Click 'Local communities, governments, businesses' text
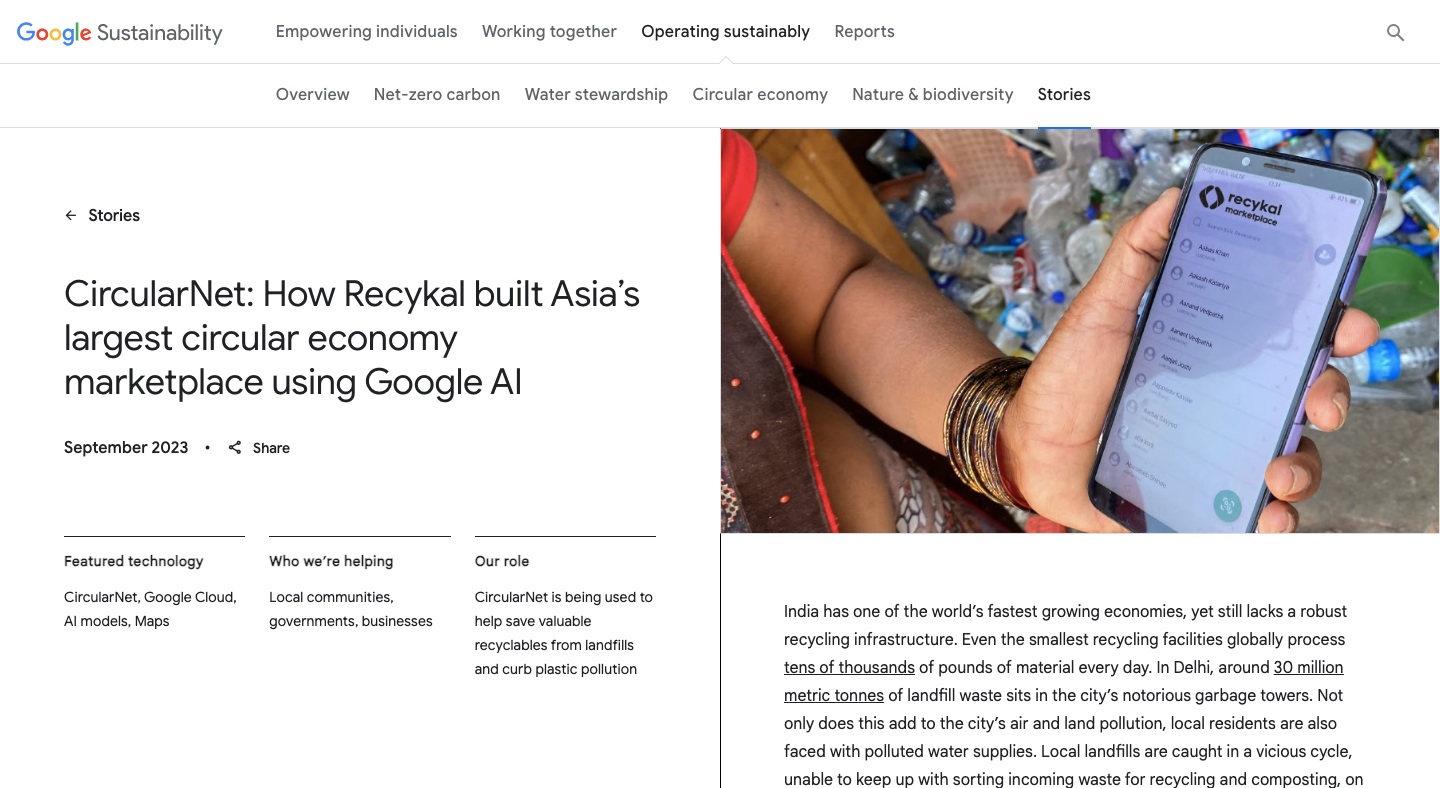1440x788 pixels. [351, 609]
